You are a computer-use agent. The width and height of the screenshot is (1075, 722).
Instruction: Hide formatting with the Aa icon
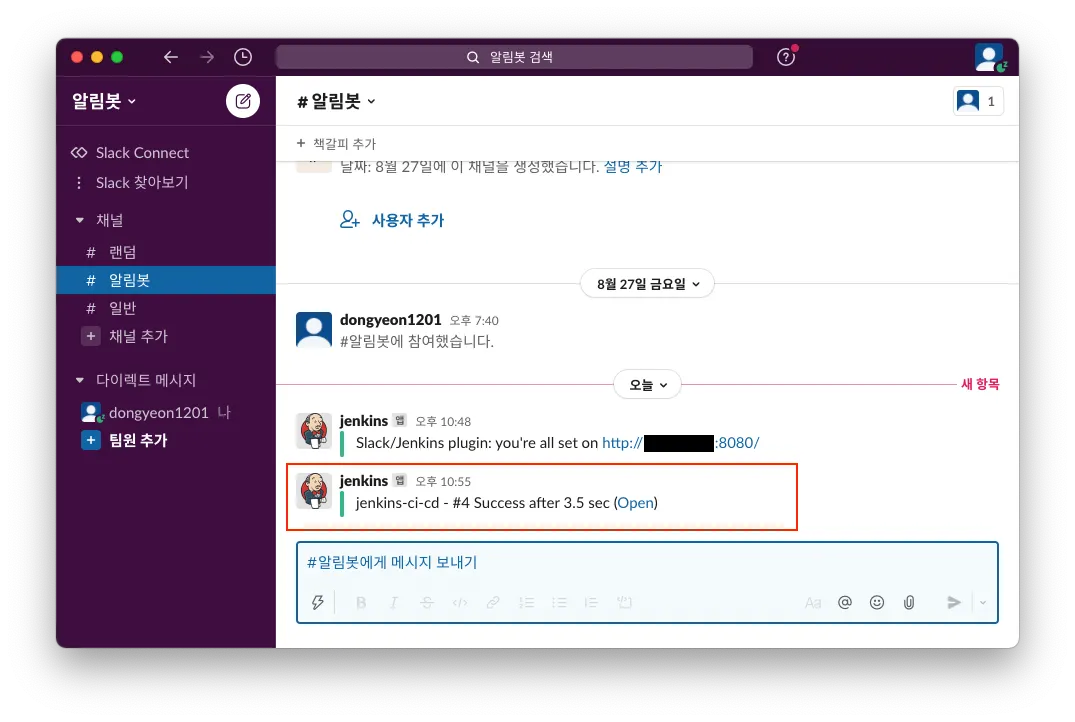812,603
